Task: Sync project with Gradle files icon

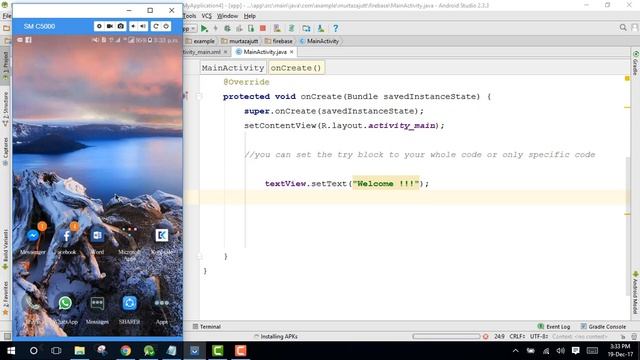Action: pyautogui.click(x=291, y=28)
